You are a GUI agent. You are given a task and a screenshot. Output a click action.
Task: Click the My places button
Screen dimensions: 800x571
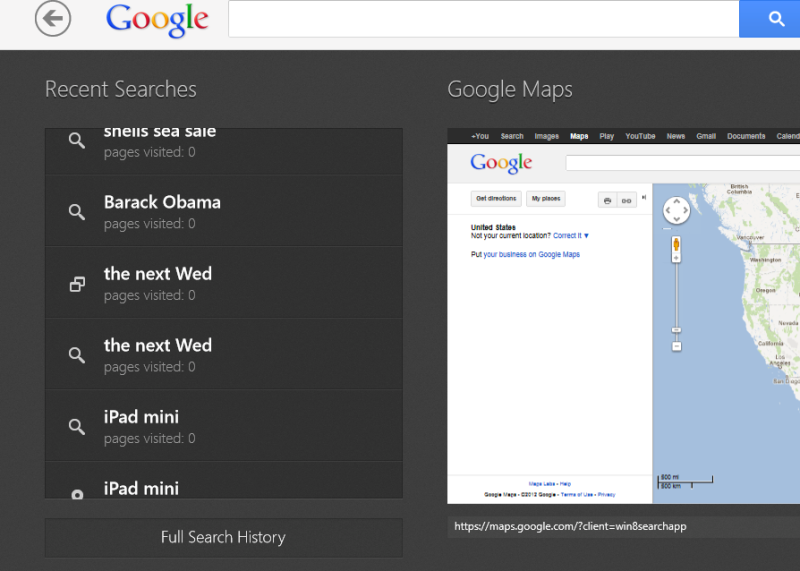[x=546, y=198]
